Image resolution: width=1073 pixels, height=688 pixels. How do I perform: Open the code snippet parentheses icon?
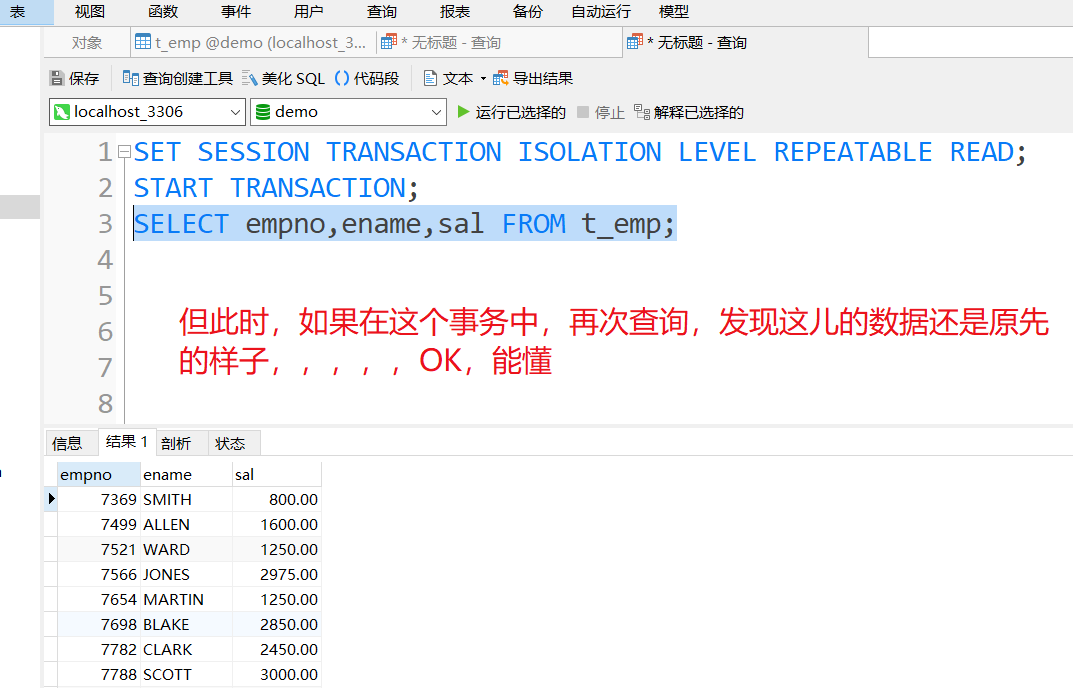341,78
